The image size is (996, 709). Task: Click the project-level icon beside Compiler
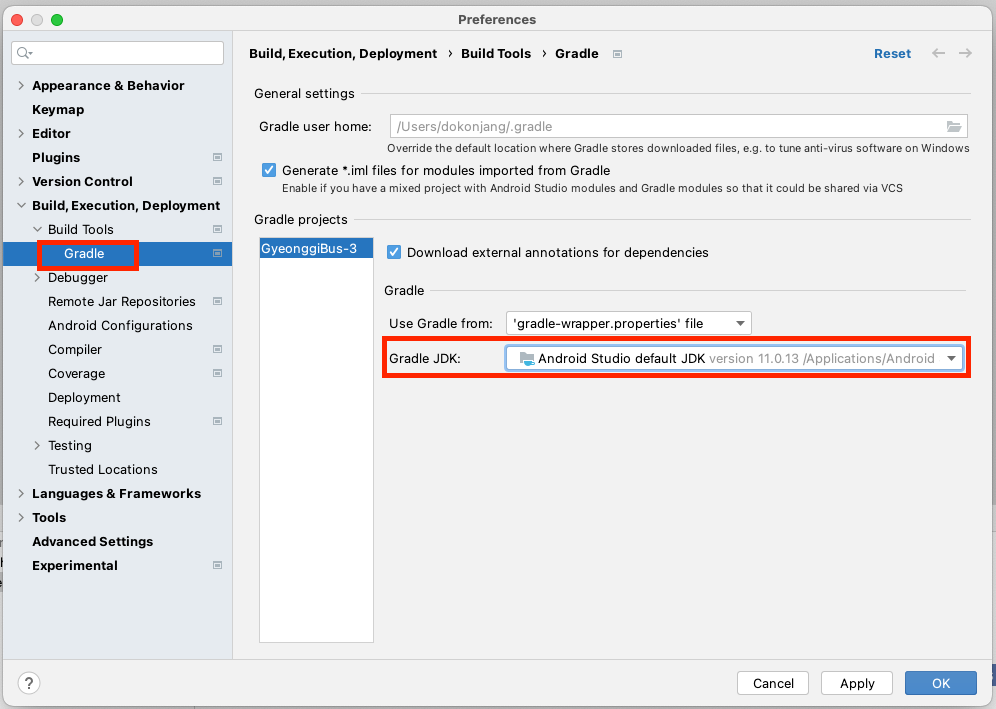[217, 349]
